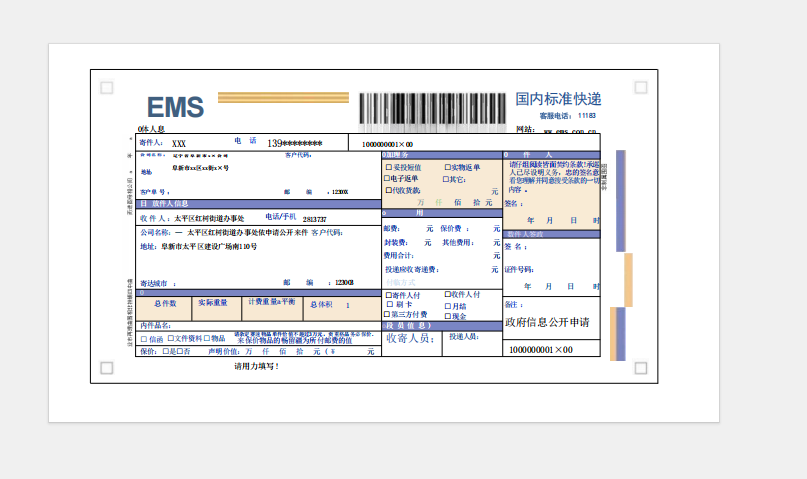Tick the 文件资料 item type box
Screen dimensions: 807x479
point(170,338)
